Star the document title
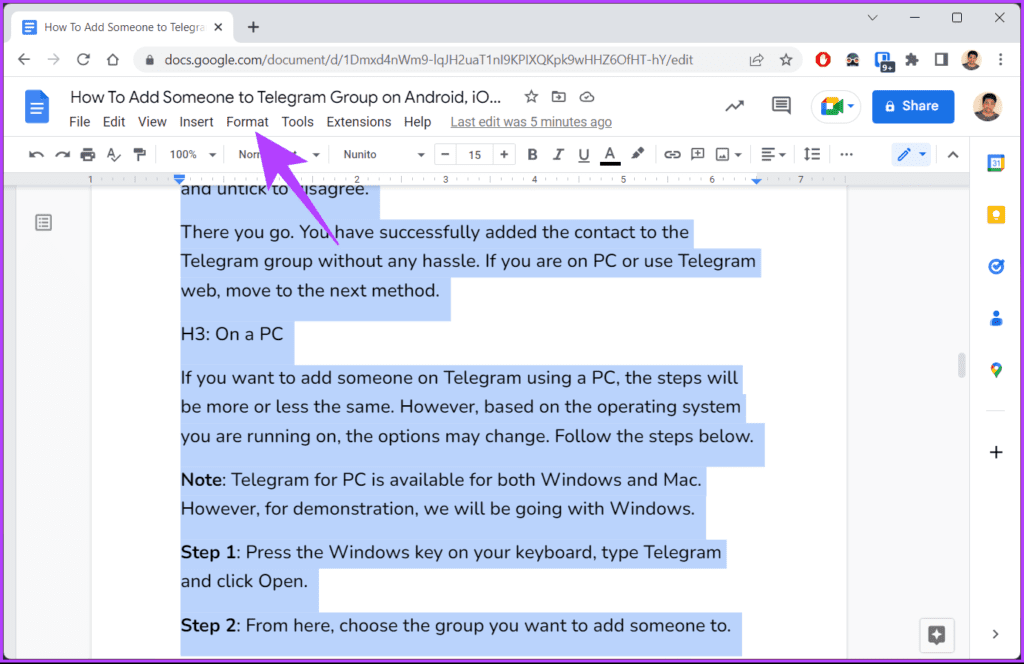The width and height of the screenshot is (1024, 664). click(x=531, y=97)
